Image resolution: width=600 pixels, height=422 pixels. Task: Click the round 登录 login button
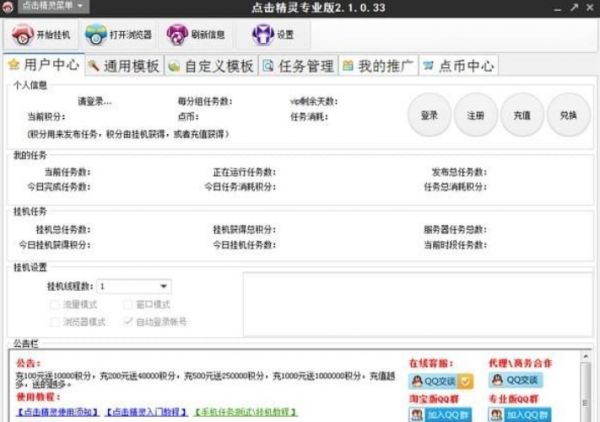tap(429, 115)
